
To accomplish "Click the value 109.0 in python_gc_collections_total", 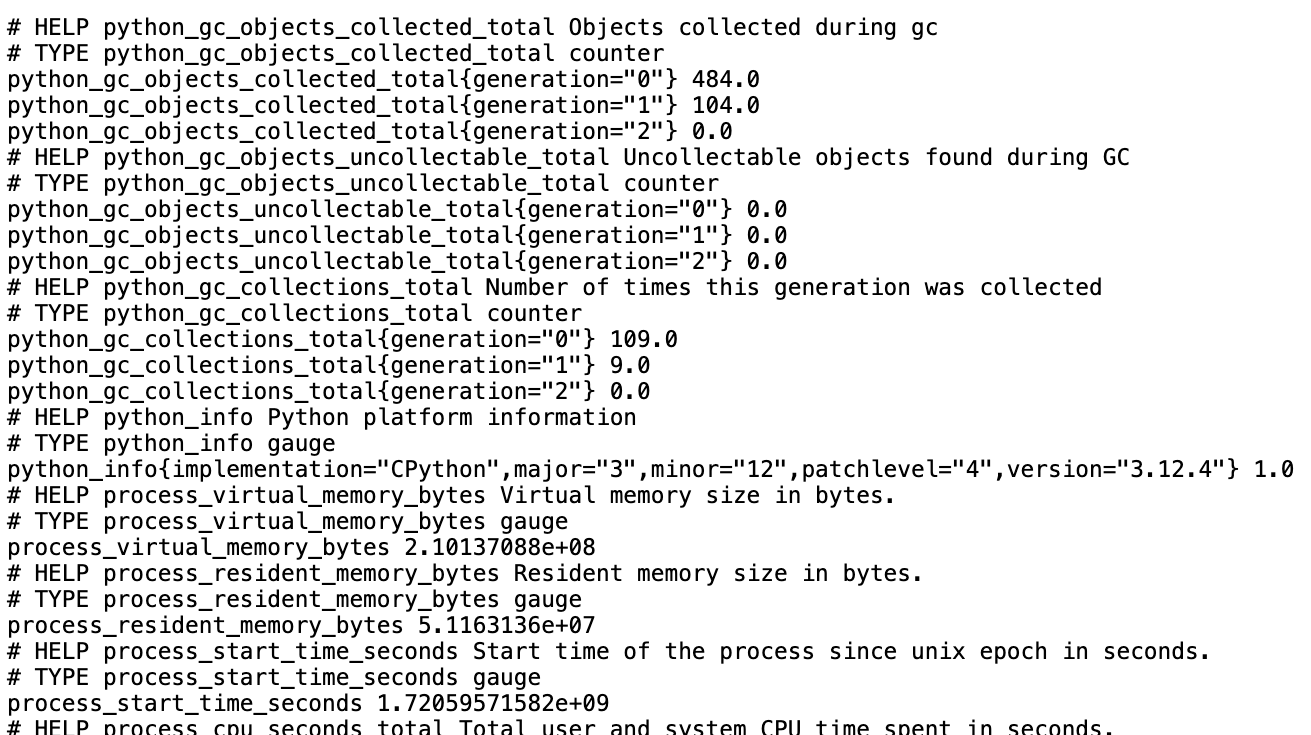I will pos(643,339).
